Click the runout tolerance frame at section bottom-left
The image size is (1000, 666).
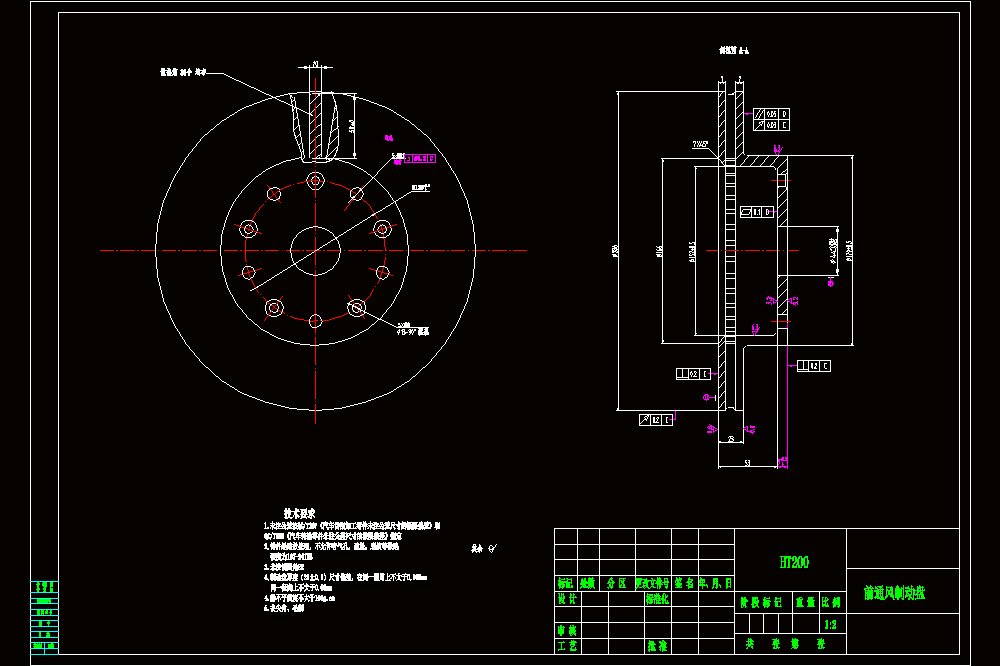click(x=656, y=420)
